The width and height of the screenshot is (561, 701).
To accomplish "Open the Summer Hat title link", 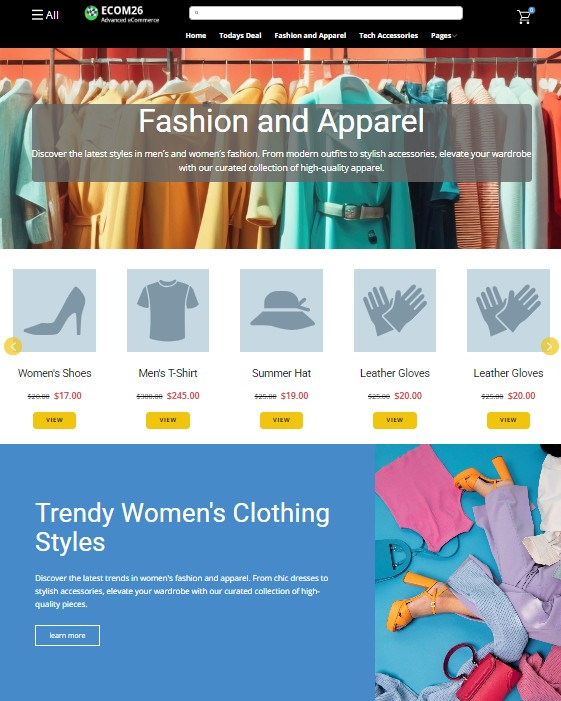I will pyautogui.click(x=282, y=373).
